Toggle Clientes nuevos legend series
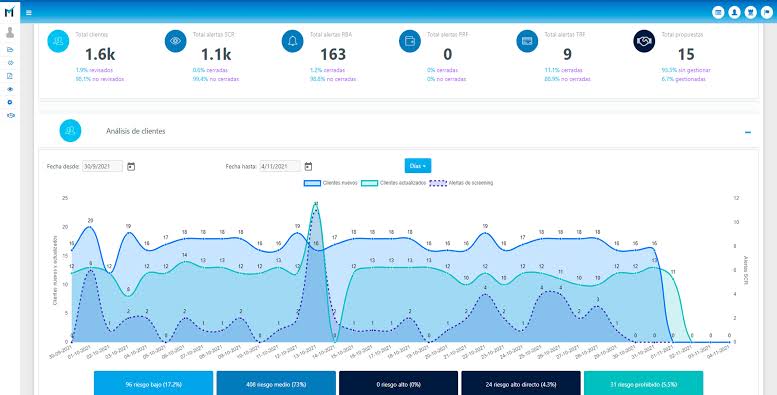The image size is (777, 395). pyautogui.click(x=331, y=183)
